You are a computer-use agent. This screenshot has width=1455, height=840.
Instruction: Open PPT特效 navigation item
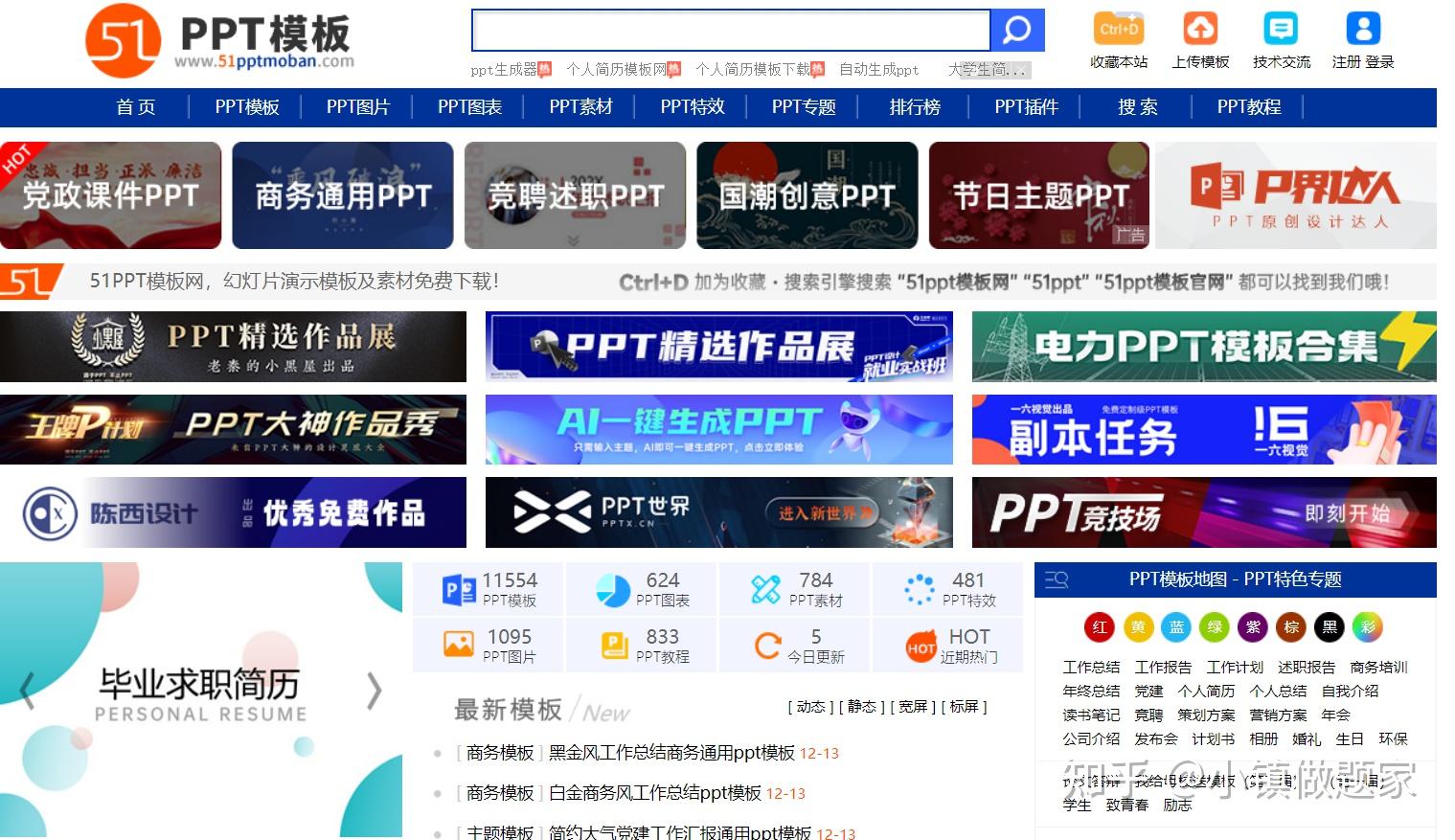(693, 107)
